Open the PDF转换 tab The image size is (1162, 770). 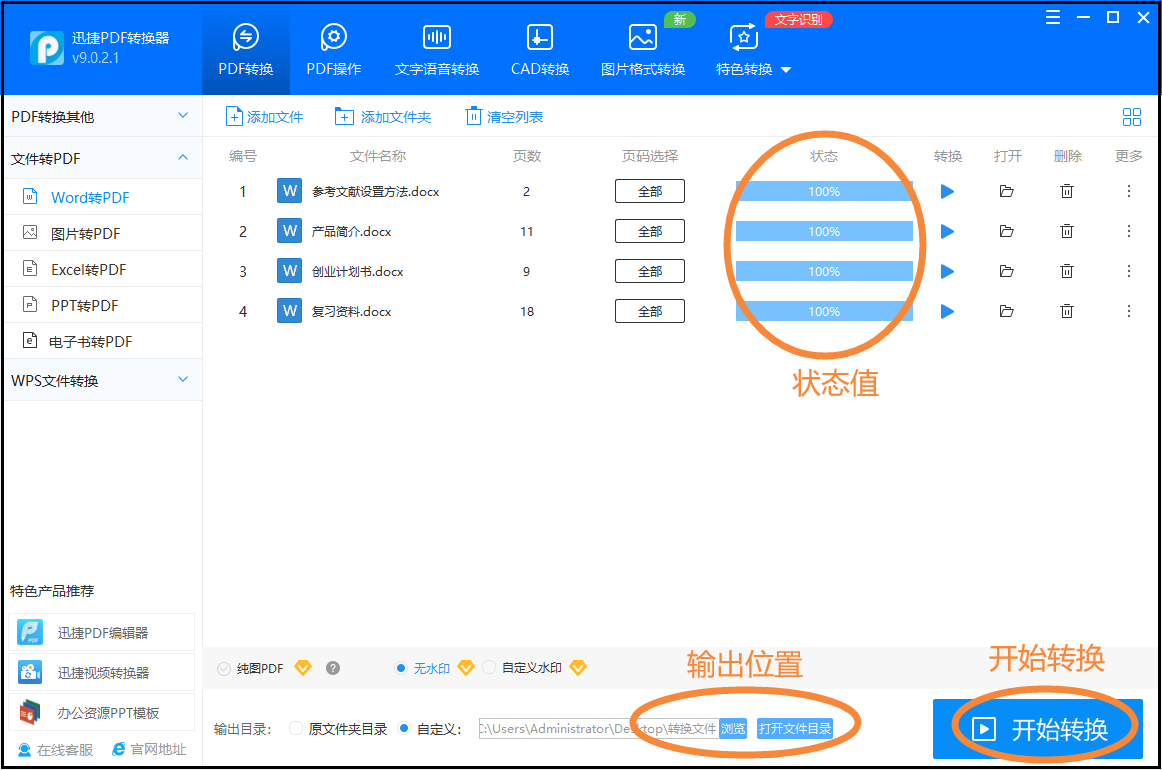point(245,50)
